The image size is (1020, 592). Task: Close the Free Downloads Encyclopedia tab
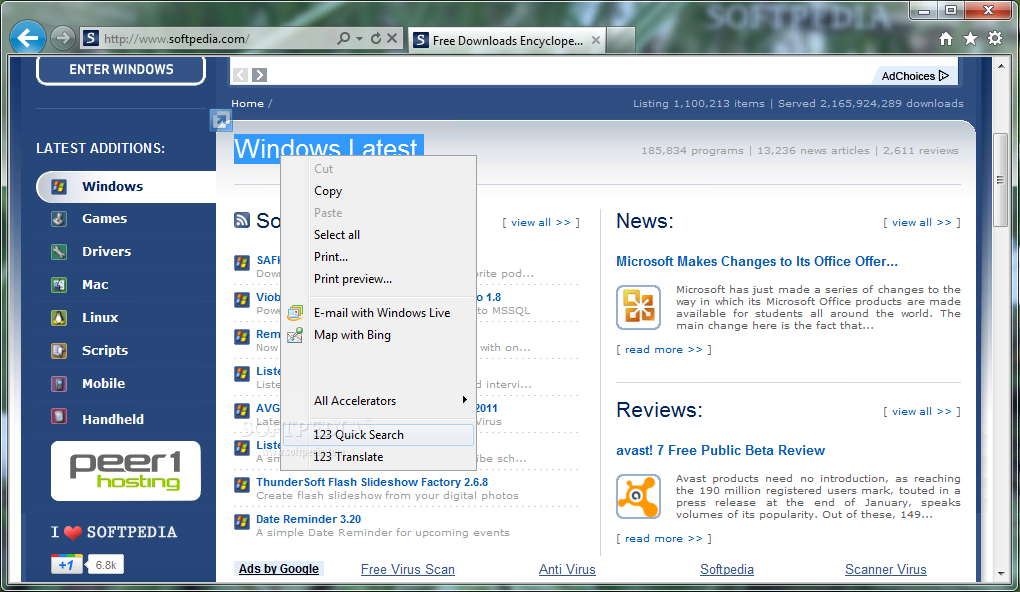tap(595, 40)
